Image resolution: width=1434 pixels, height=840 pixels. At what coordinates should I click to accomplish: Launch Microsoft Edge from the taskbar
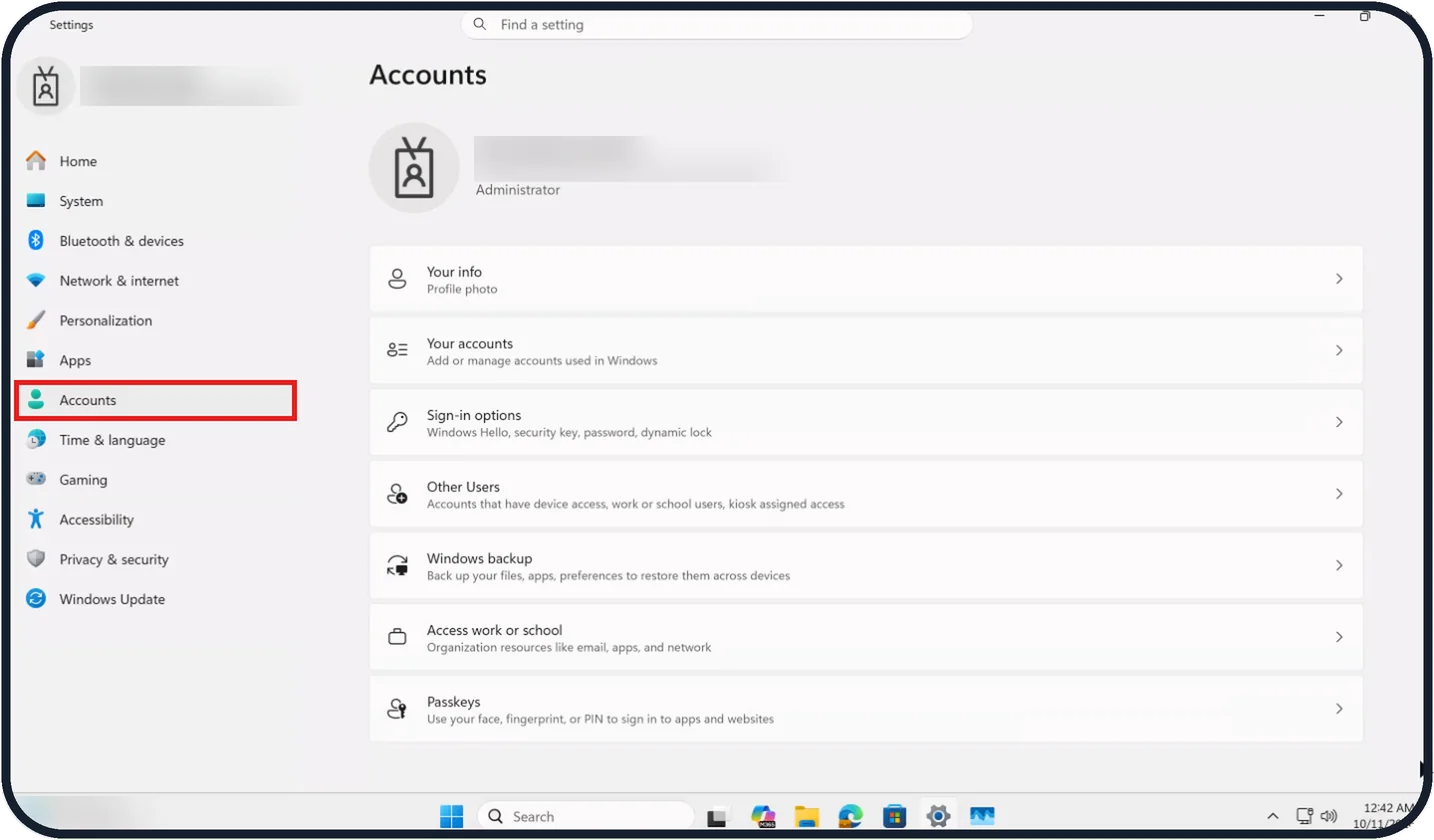[x=851, y=816]
